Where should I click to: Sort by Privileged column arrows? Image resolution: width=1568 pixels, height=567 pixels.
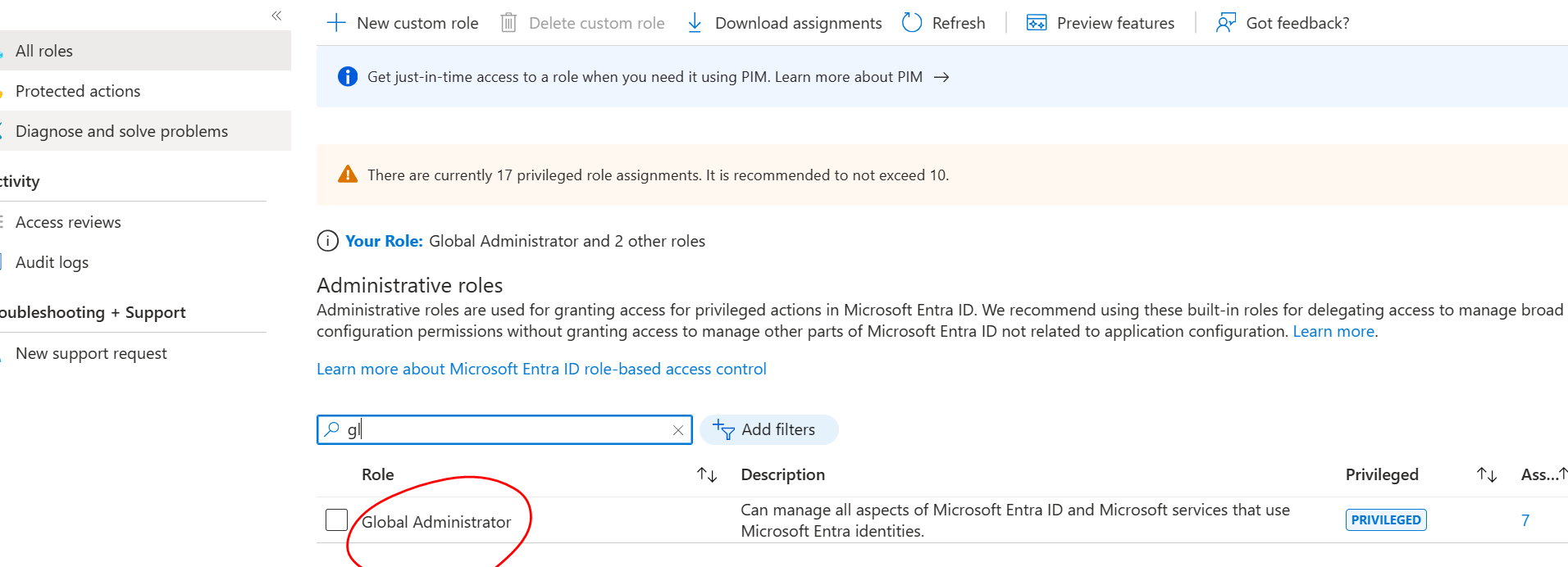(1487, 474)
